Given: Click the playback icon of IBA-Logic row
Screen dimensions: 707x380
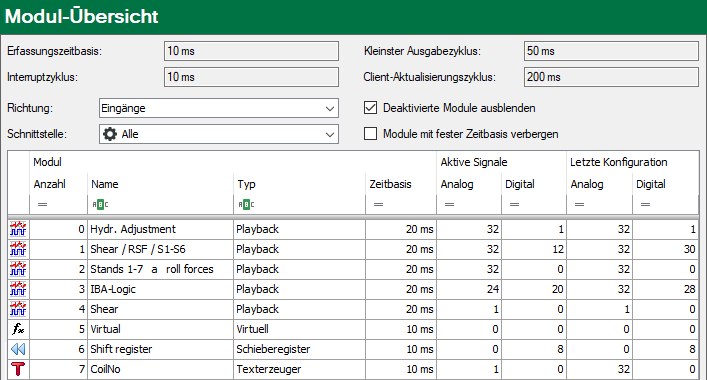Looking at the screenshot, I should pyautogui.click(x=18, y=289).
